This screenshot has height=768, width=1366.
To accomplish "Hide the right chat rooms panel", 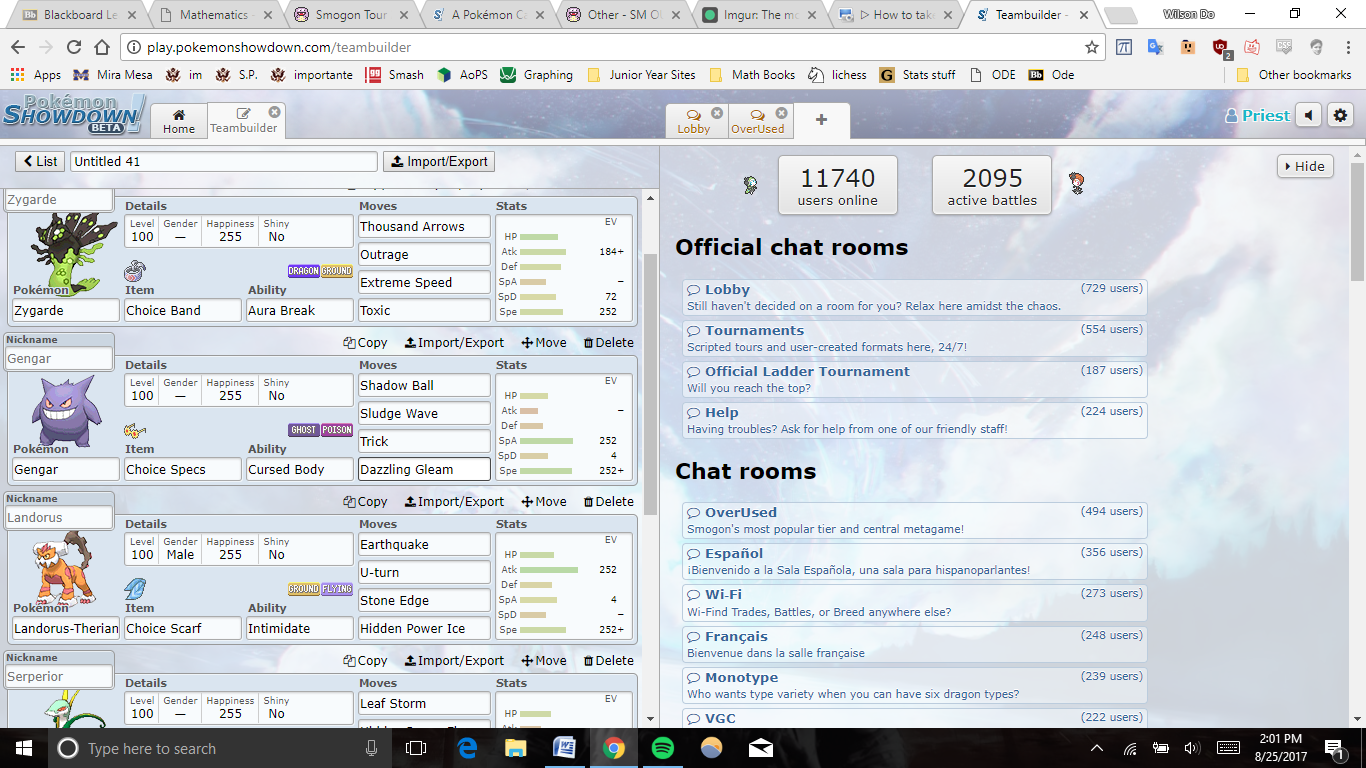I will tap(1304, 167).
